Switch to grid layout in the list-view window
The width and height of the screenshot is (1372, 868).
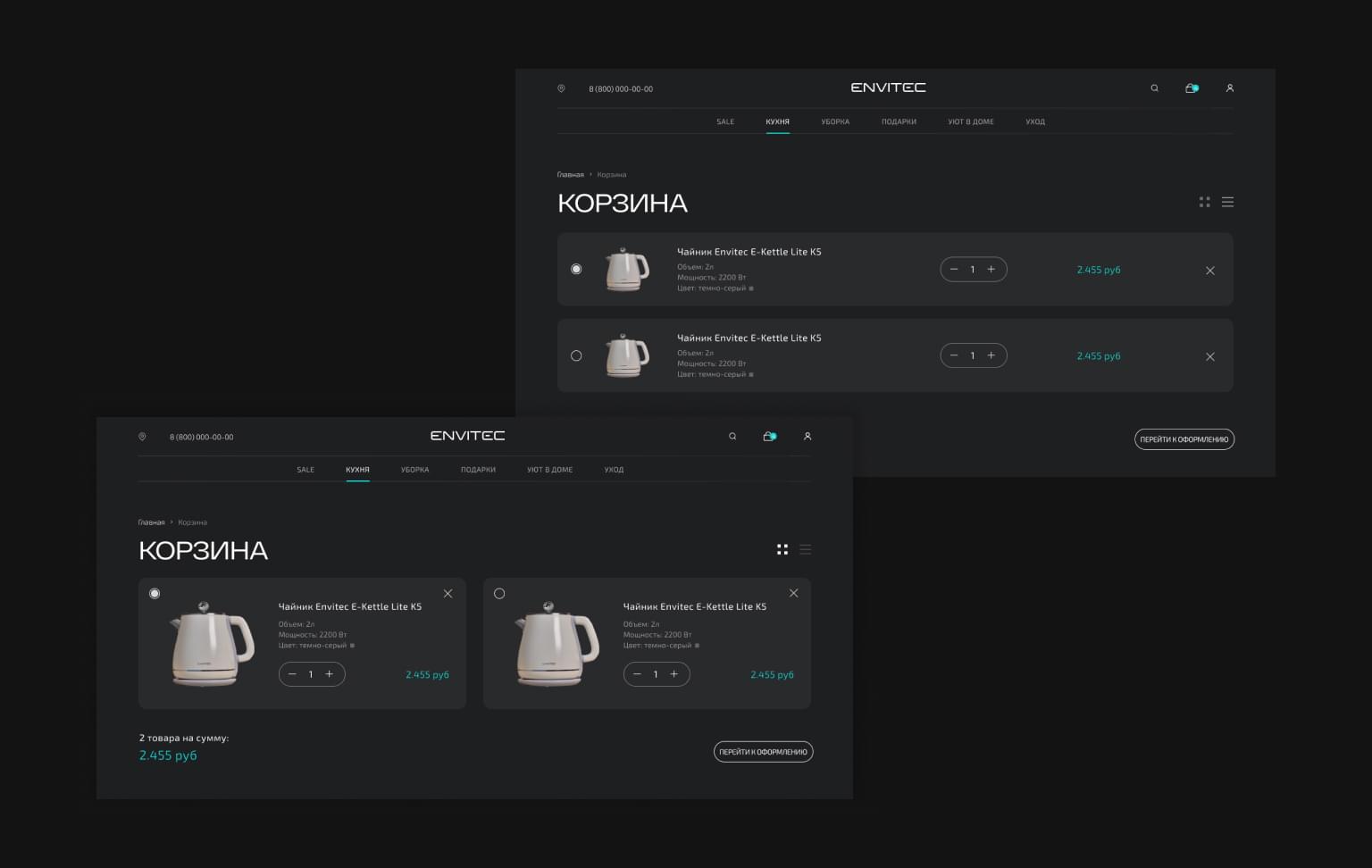click(1204, 203)
